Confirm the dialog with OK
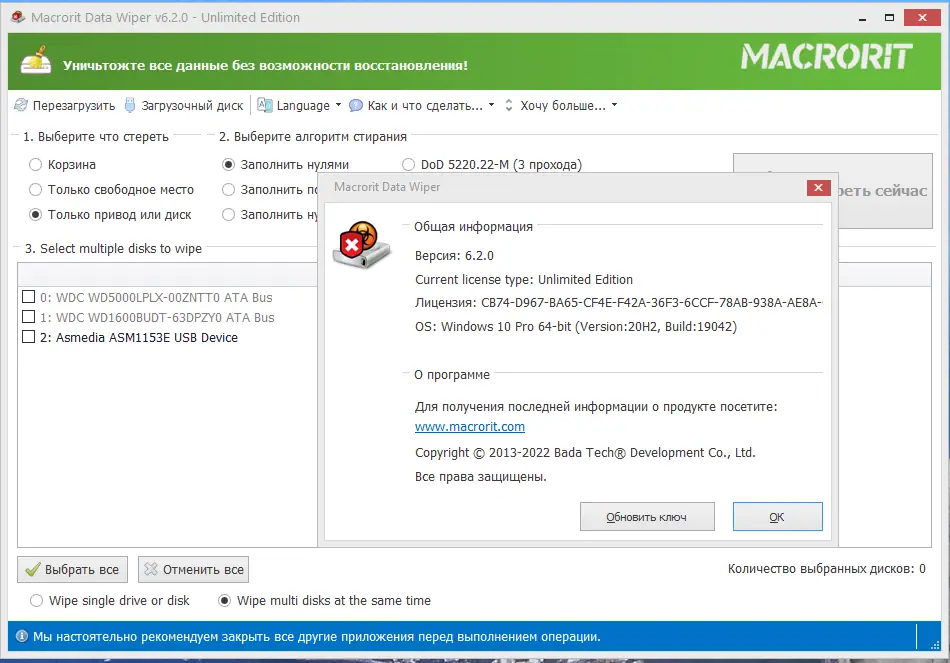 pyautogui.click(x=777, y=517)
